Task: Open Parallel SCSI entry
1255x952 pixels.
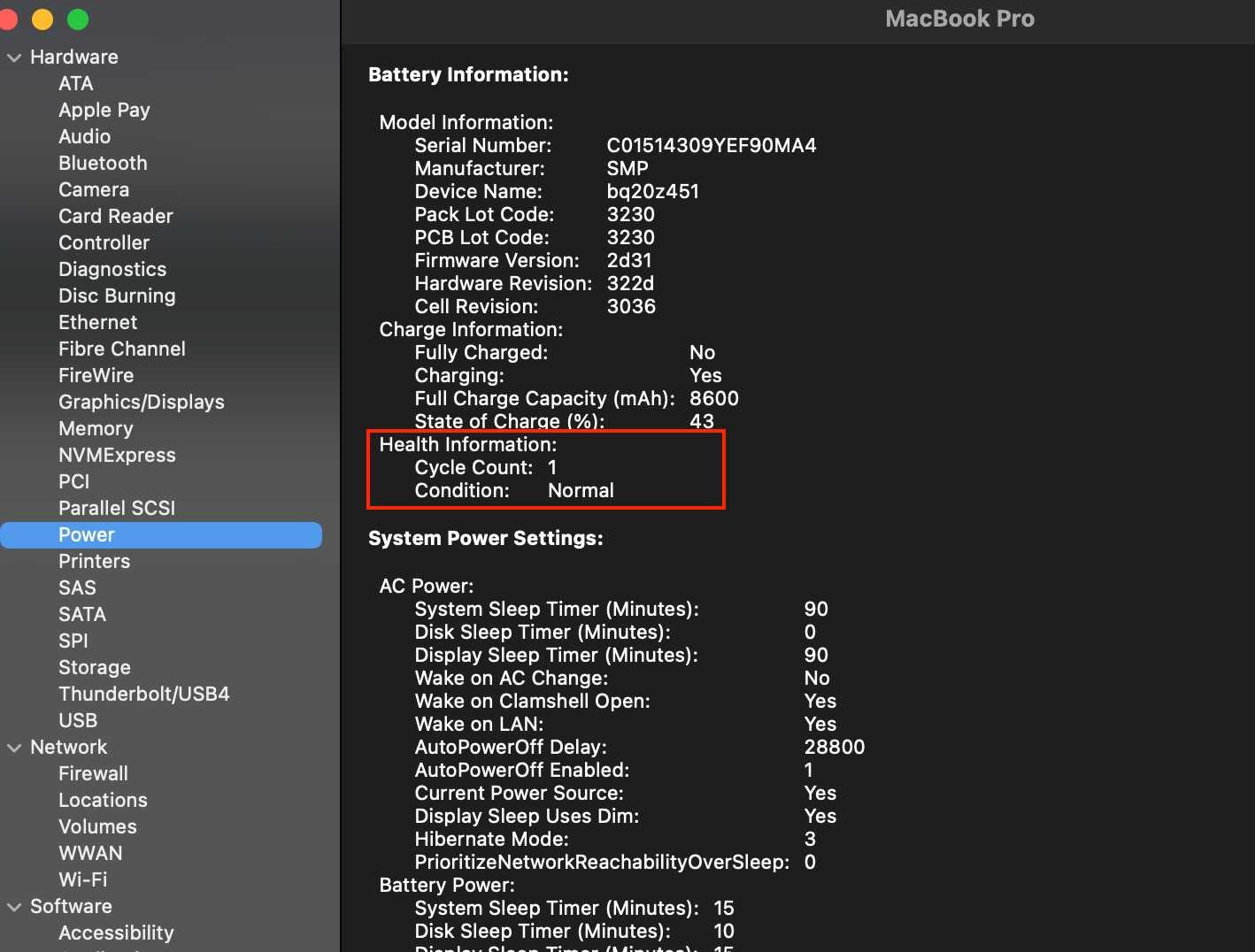Action: pos(117,508)
